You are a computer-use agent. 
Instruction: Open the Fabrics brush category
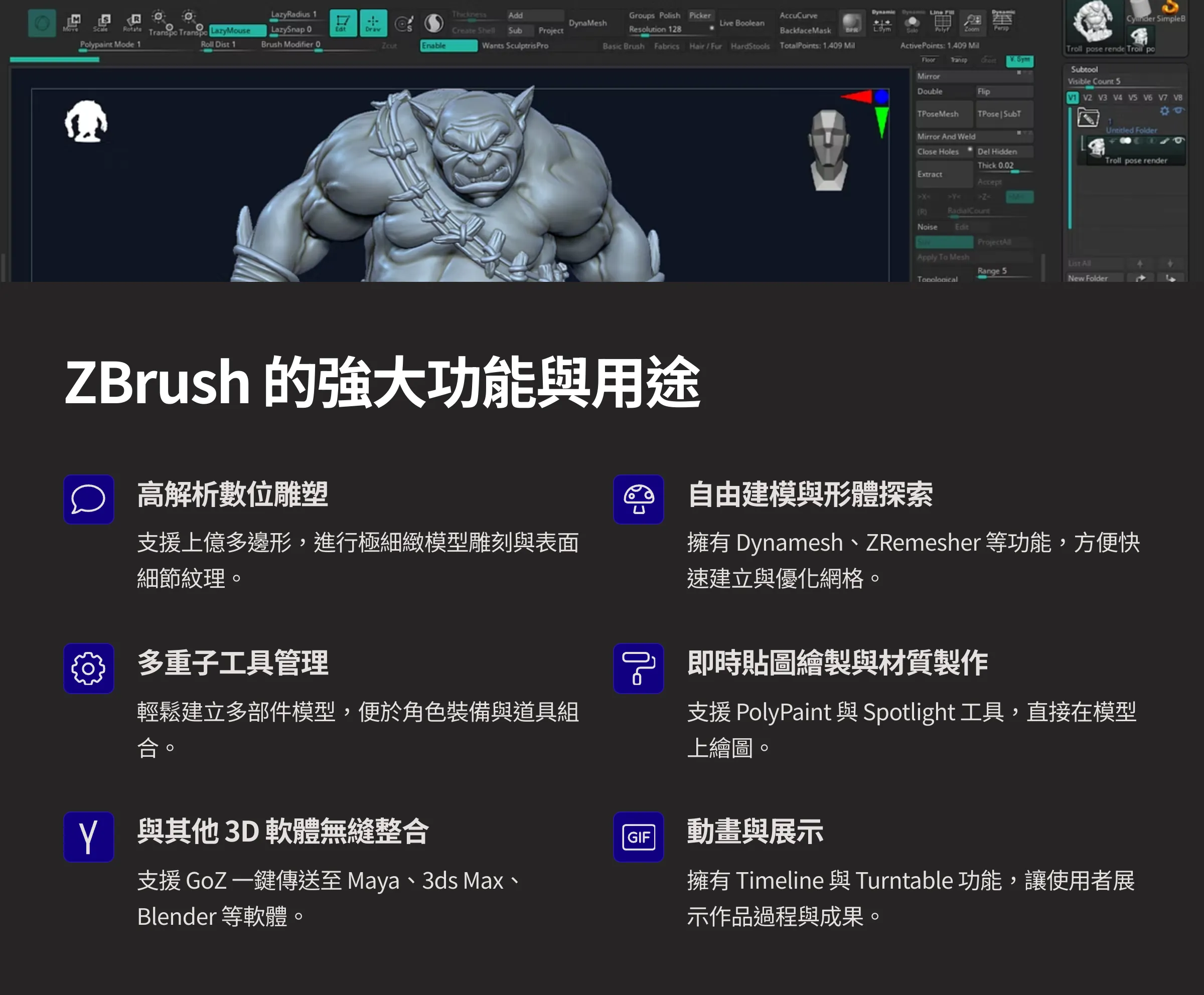point(666,46)
